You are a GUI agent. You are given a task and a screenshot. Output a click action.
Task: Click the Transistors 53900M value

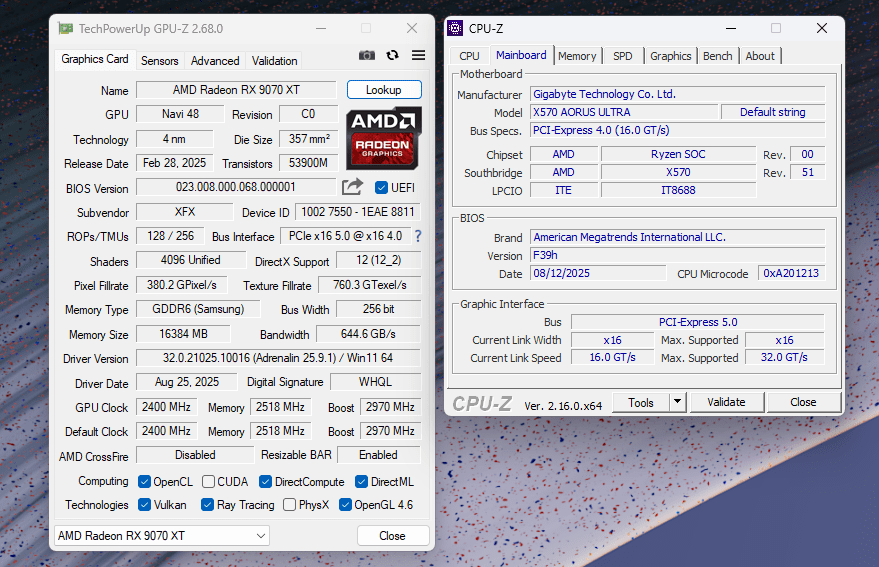[308, 163]
